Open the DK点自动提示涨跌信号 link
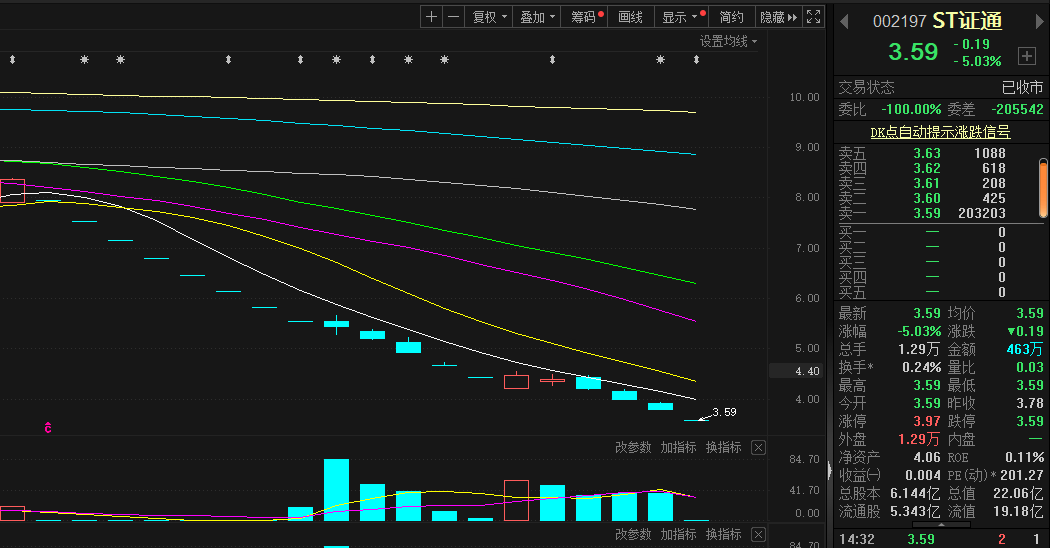Image resolution: width=1050 pixels, height=548 pixels. [939, 132]
